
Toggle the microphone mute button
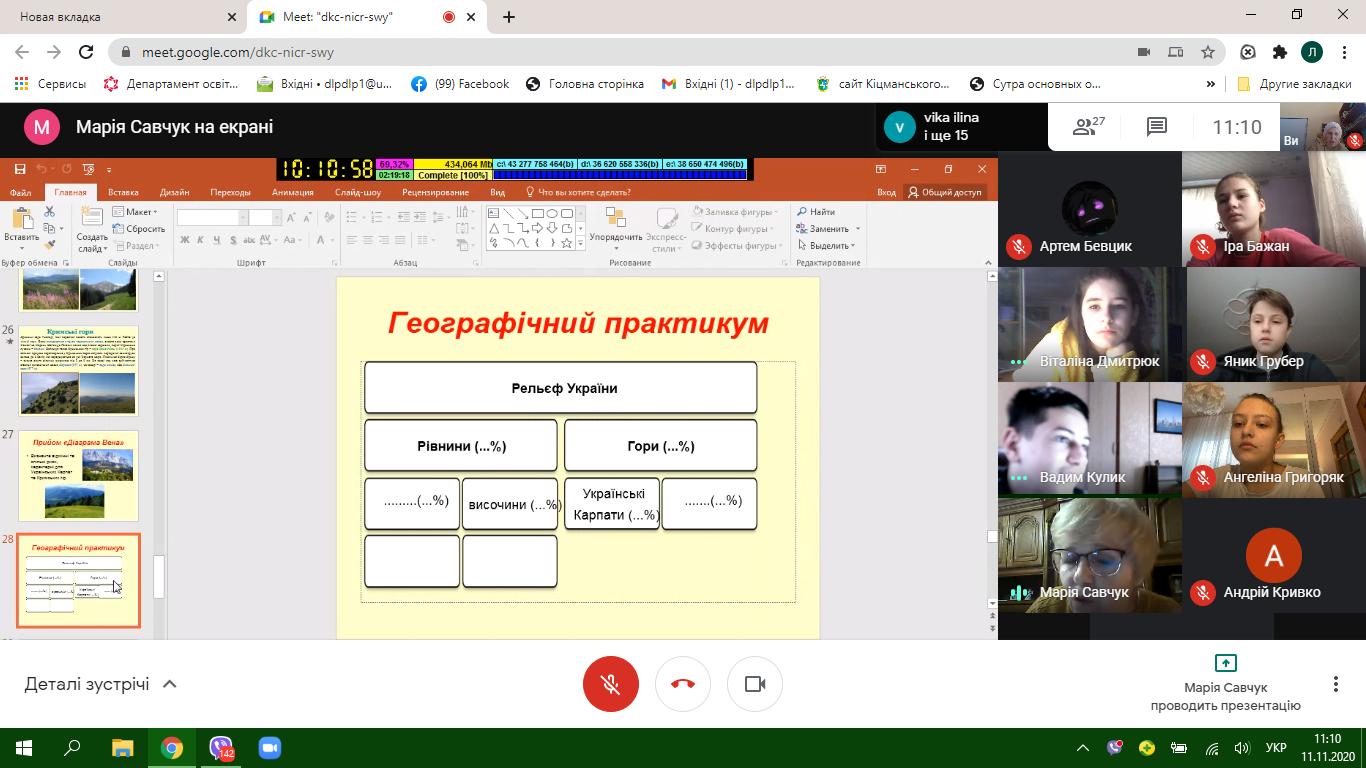tap(610, 684)
